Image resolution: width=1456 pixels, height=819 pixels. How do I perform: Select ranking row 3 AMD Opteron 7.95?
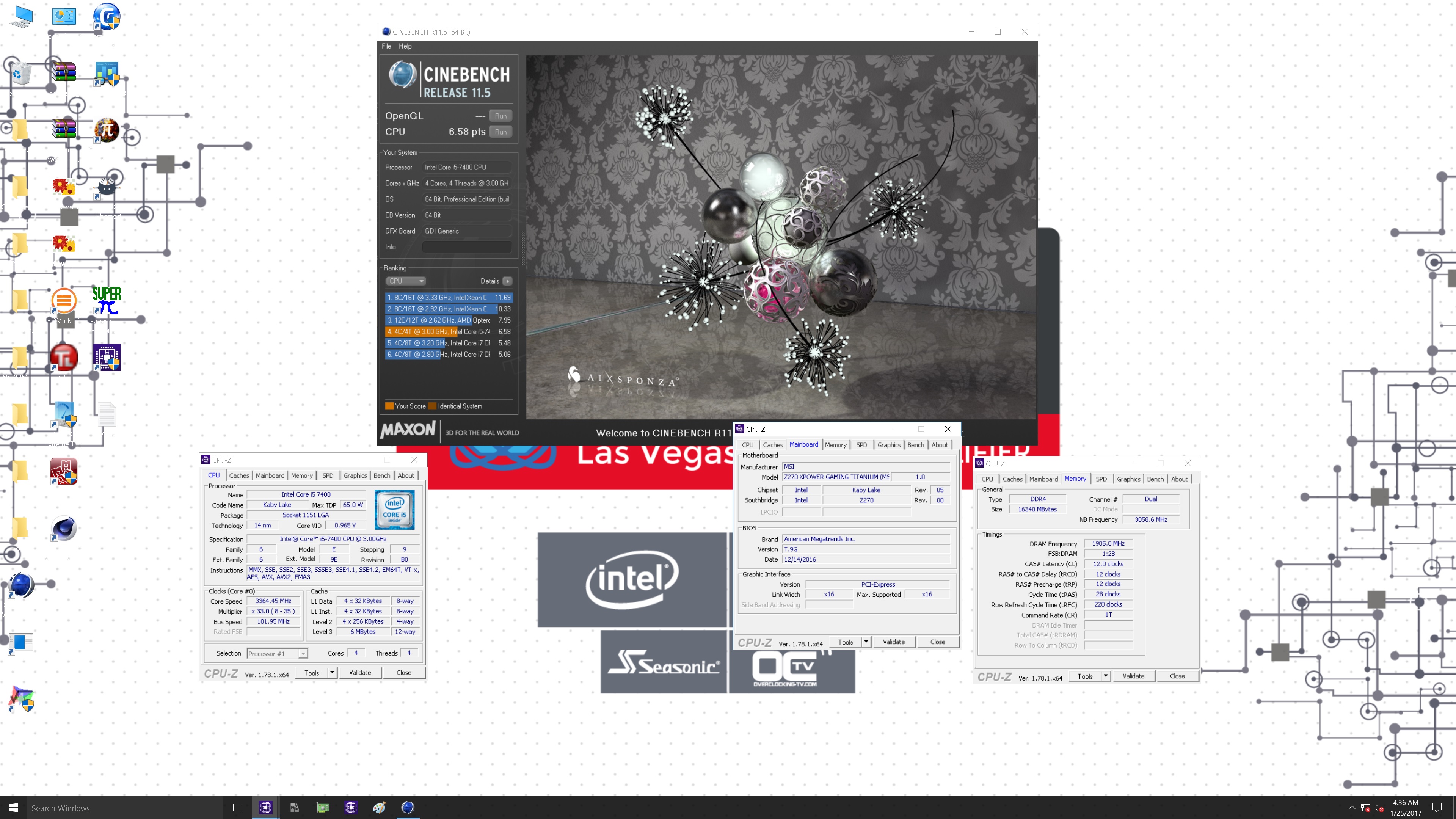(449, 320)
